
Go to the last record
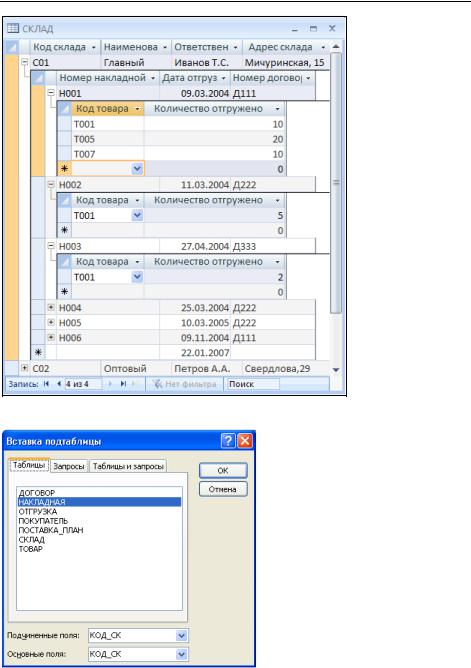123,384
